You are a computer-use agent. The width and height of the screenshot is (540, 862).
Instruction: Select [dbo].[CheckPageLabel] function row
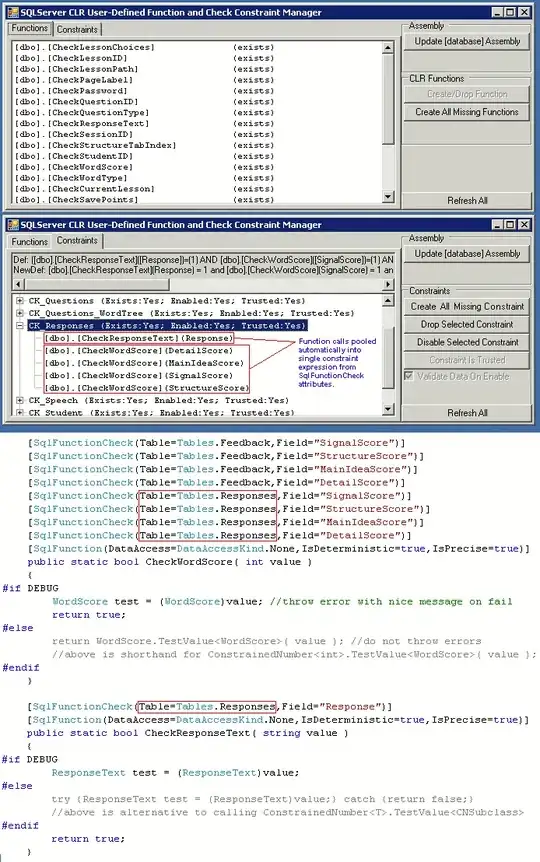point(144,80)
